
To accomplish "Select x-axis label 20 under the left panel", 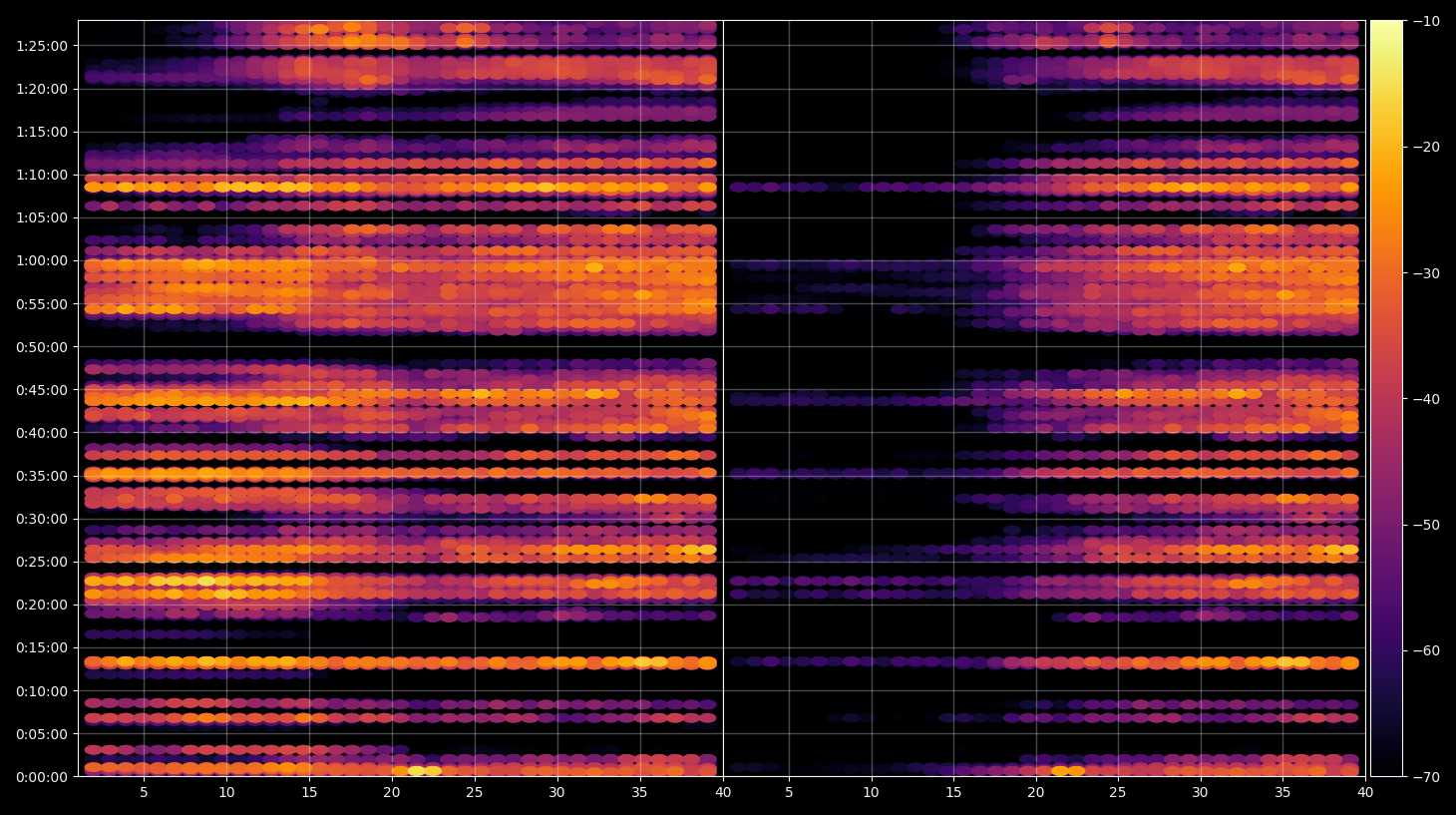I will [x=392, y=793].
